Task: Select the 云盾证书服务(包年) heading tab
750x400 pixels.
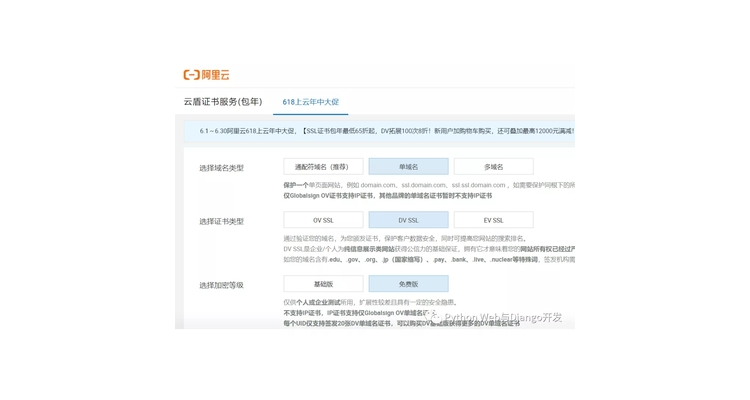Action: (x=223, y=101)
